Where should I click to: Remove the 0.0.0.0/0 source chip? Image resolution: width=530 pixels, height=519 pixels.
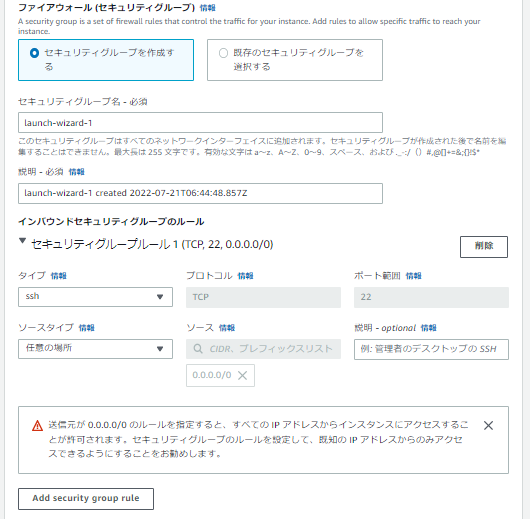(x=242, y=375)
